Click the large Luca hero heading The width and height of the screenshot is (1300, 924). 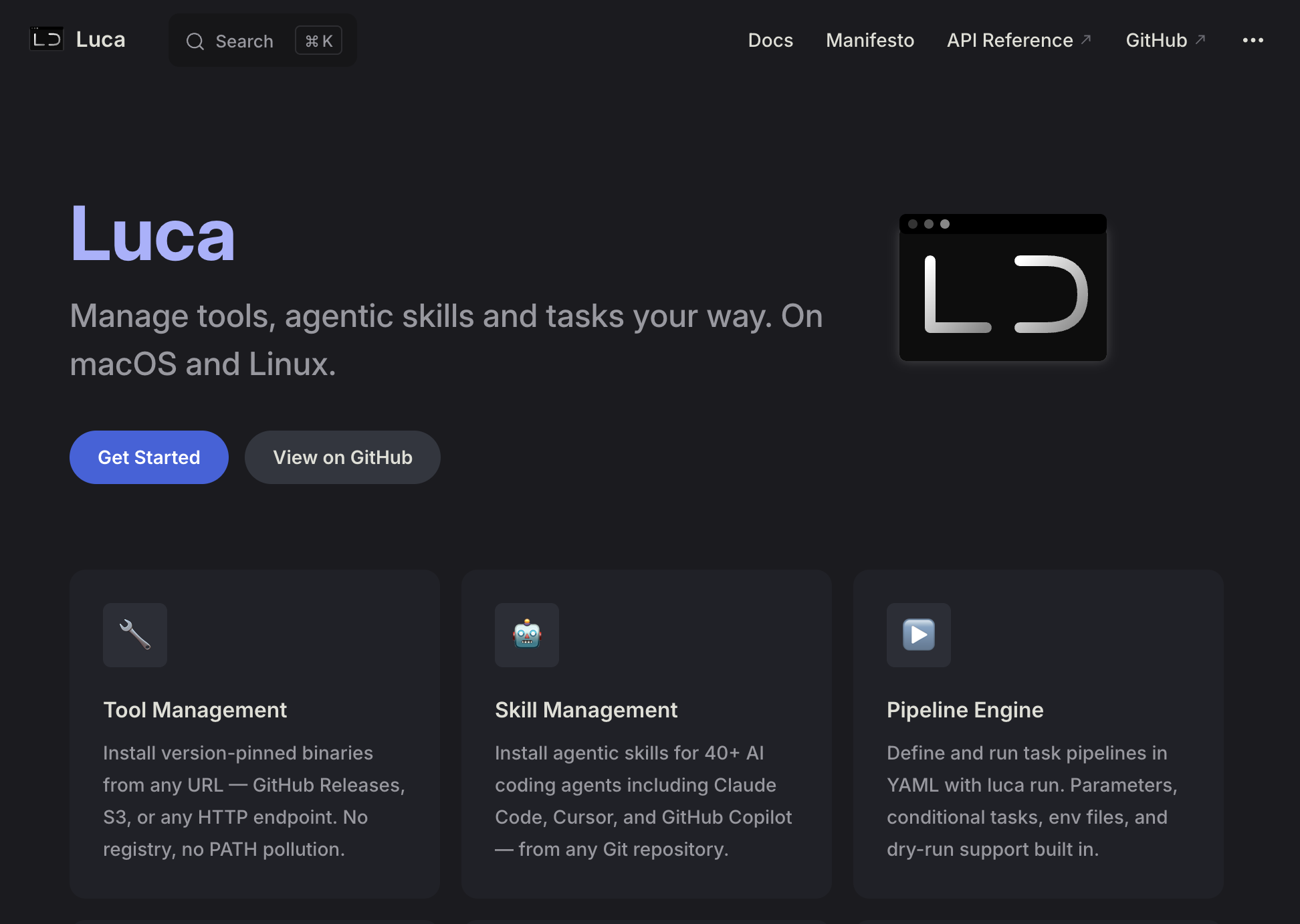[x=153, y=234]
